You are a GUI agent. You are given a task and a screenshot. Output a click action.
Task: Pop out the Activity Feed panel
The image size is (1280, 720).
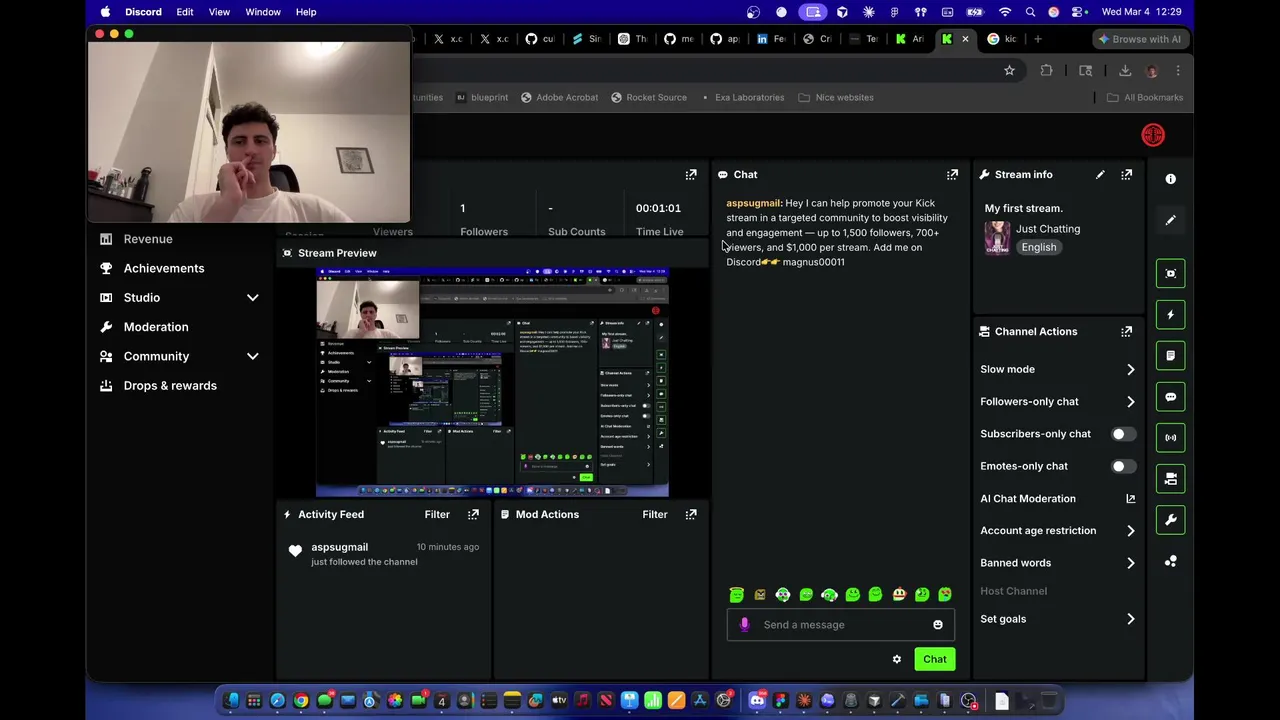tap(473, 514)
